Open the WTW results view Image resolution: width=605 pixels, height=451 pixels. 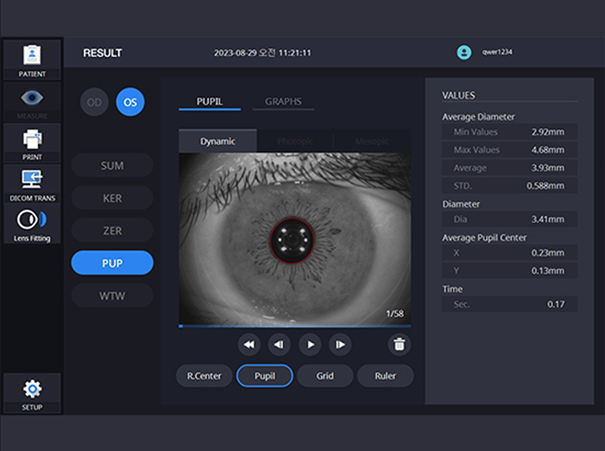(x=112, y=296)
